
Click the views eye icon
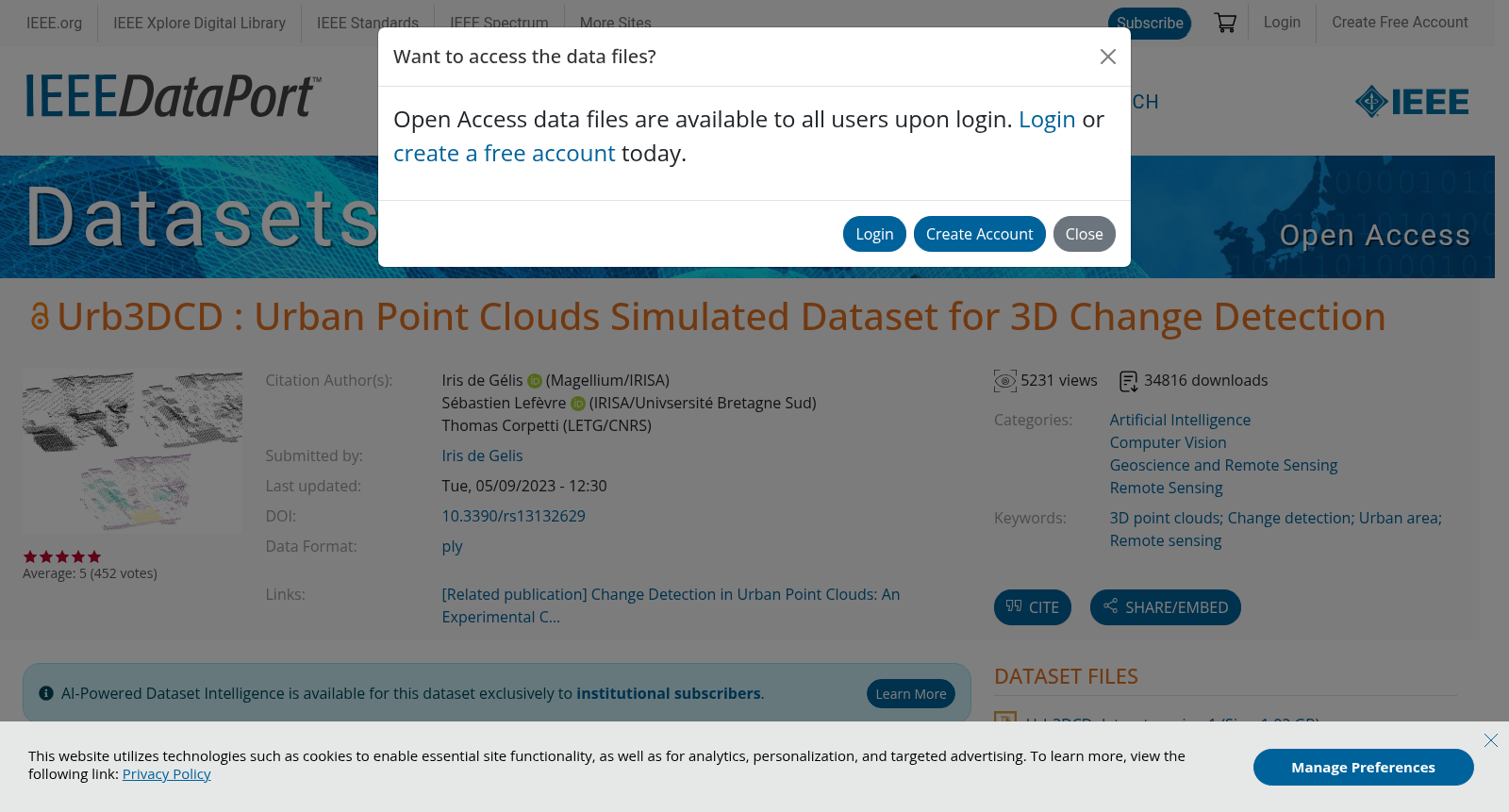coord(1005,381)
